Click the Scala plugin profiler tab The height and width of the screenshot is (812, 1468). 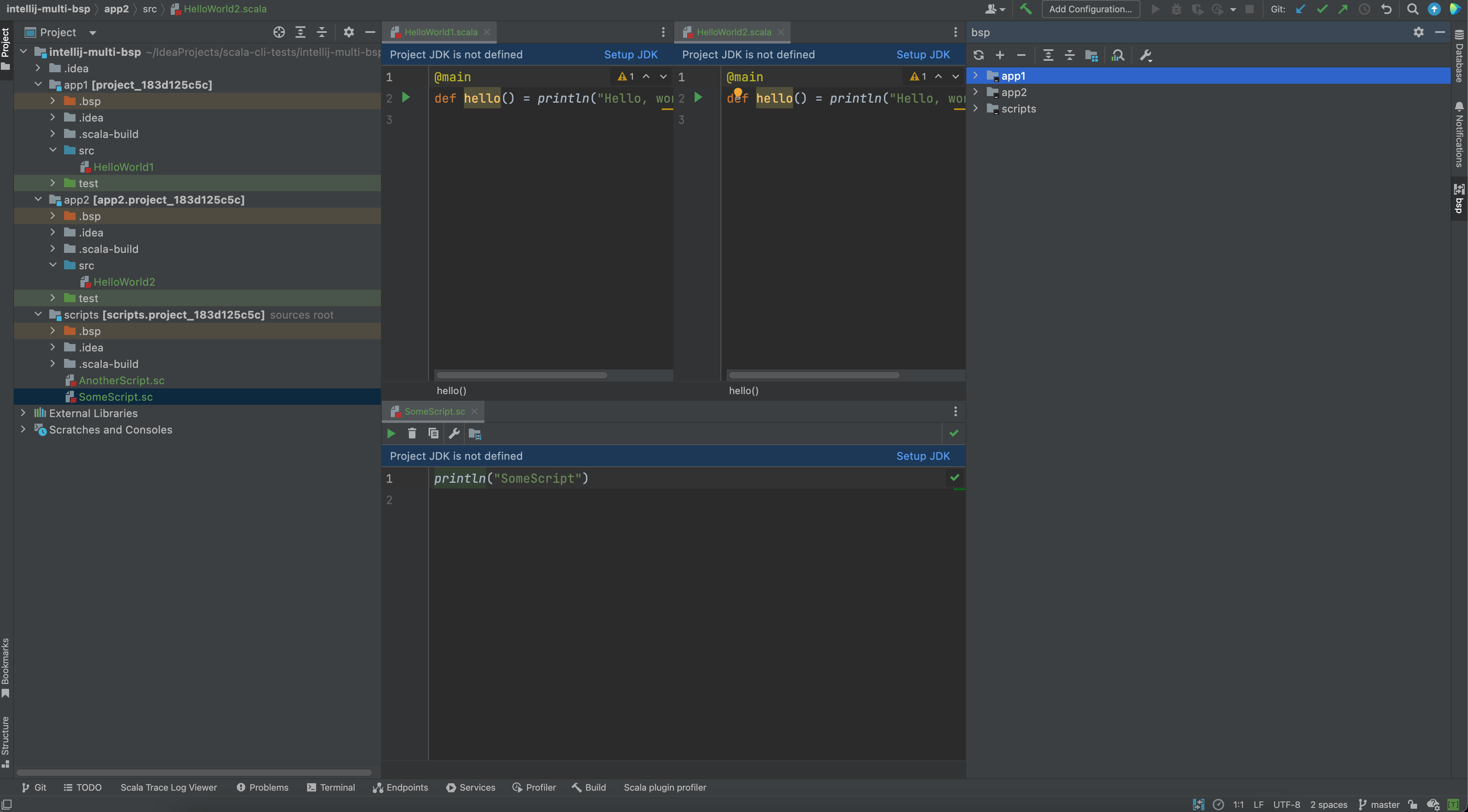pos(665,787)
